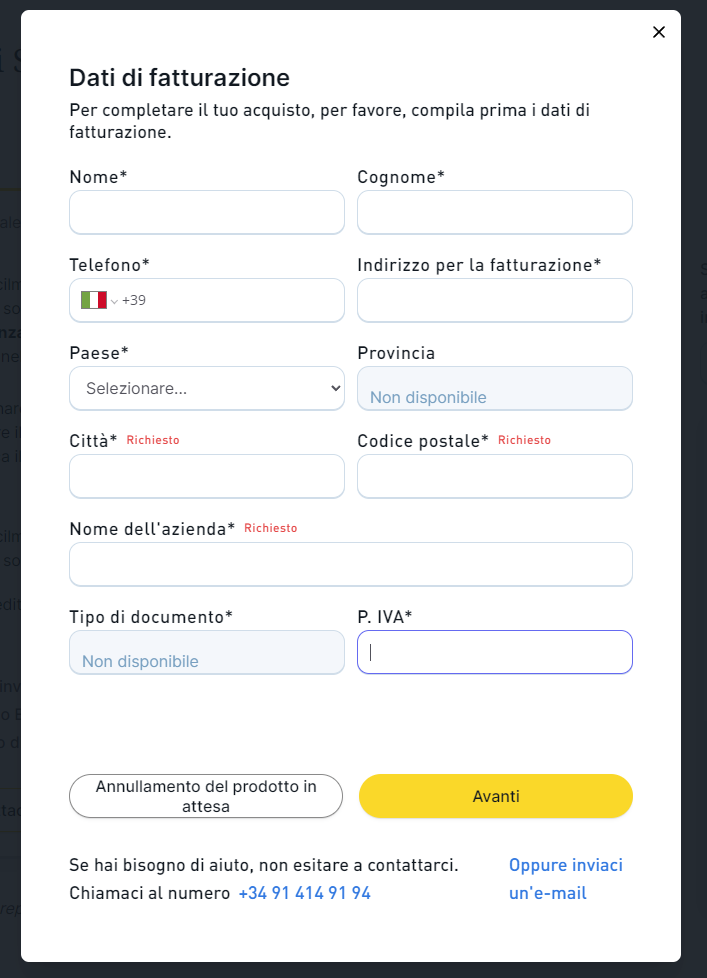Viewport: 707px width, 978px height.
Task: Click the Cognome input field
Action: click(494, 212)
